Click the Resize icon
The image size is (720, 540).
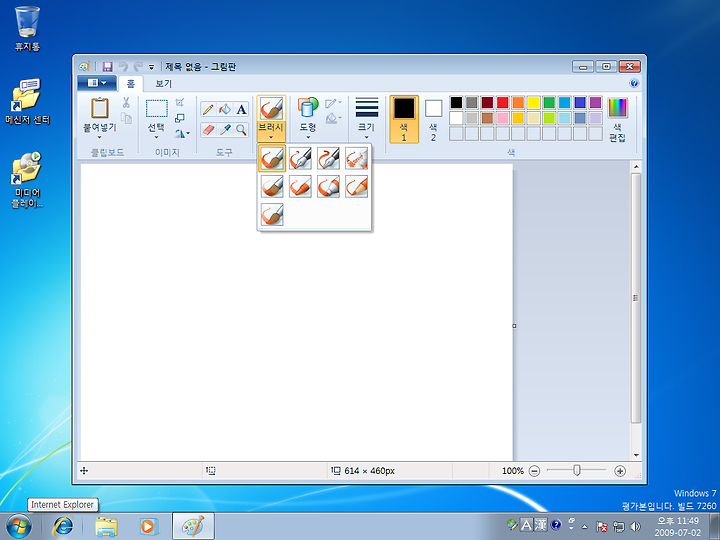(x=180, y=118)
